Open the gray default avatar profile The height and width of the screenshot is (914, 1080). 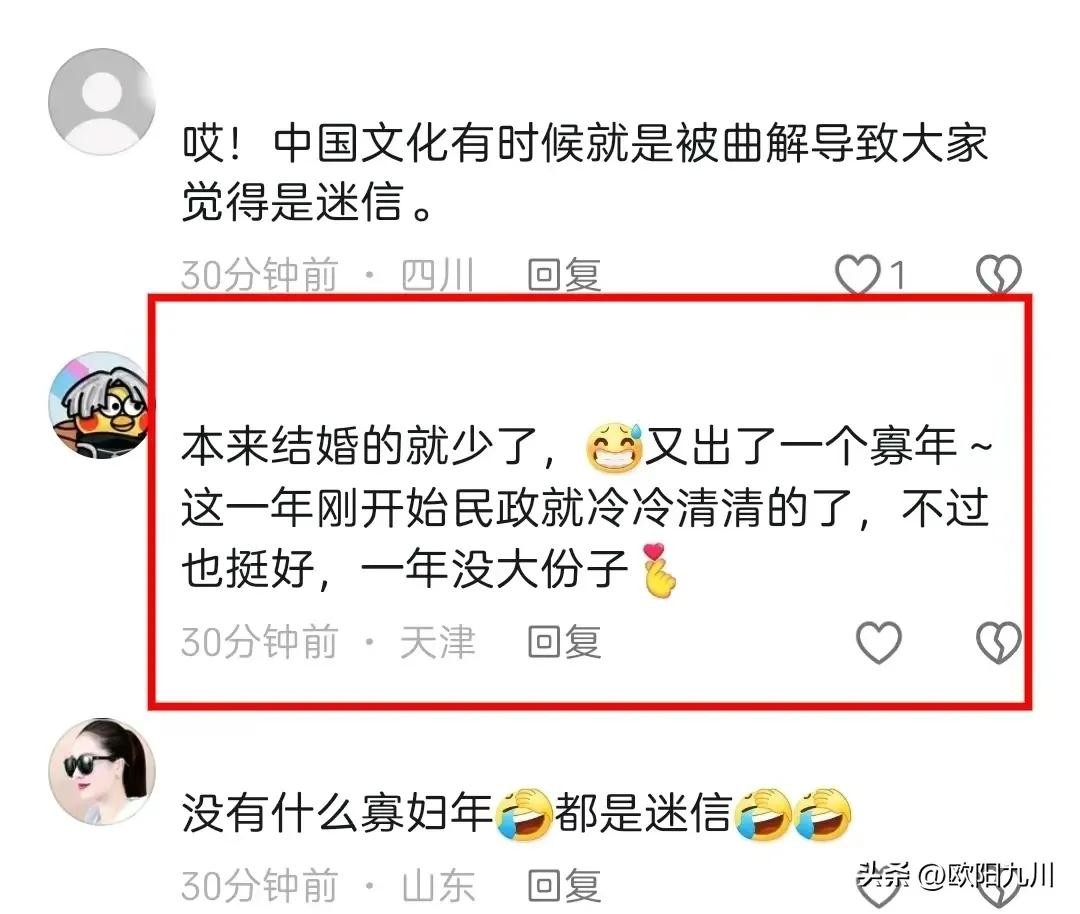(x=102, y=101)
